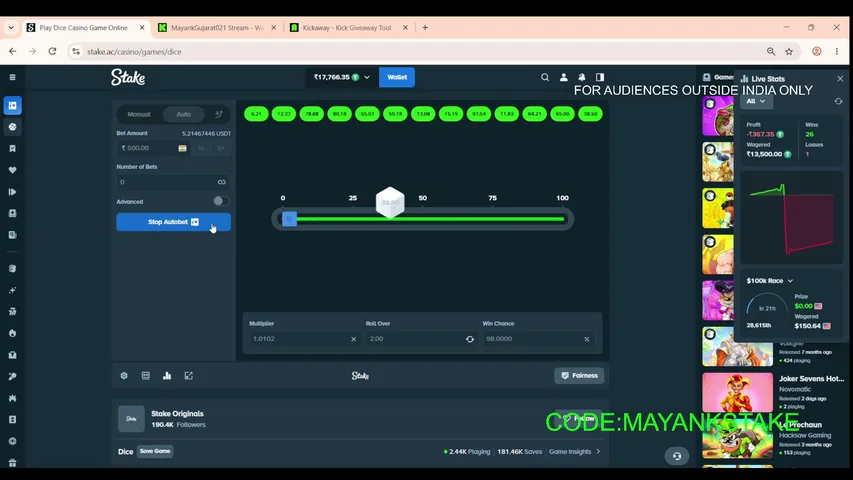This screenshot has width=853, height=480.
Task: Click the fire (hot games) sidebar icon
Action: 13,333
